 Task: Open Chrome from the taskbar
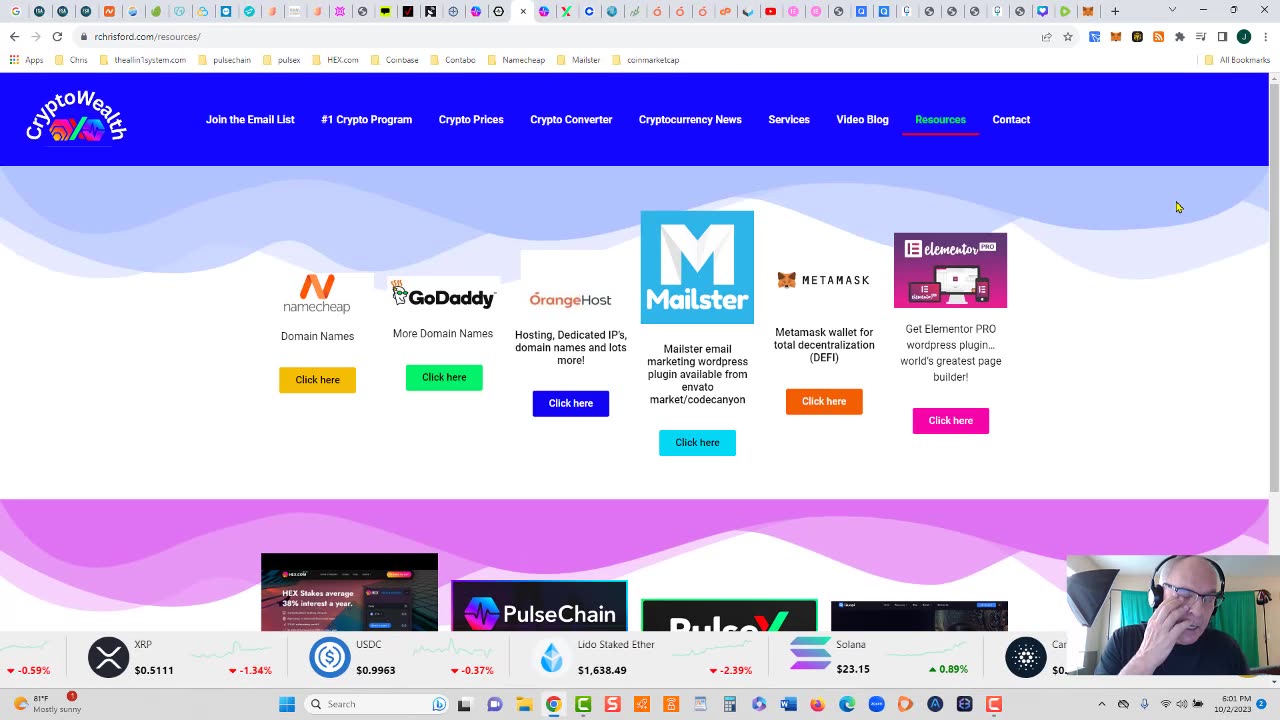pos(553,704)
